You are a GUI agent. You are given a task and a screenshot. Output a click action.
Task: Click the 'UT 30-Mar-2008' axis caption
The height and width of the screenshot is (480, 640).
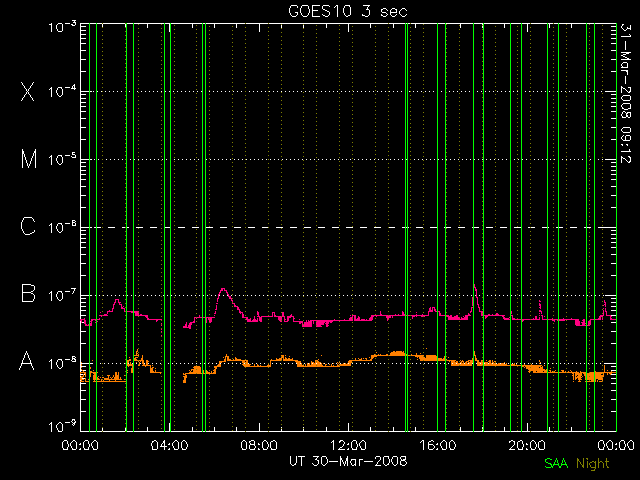(348, 461)
